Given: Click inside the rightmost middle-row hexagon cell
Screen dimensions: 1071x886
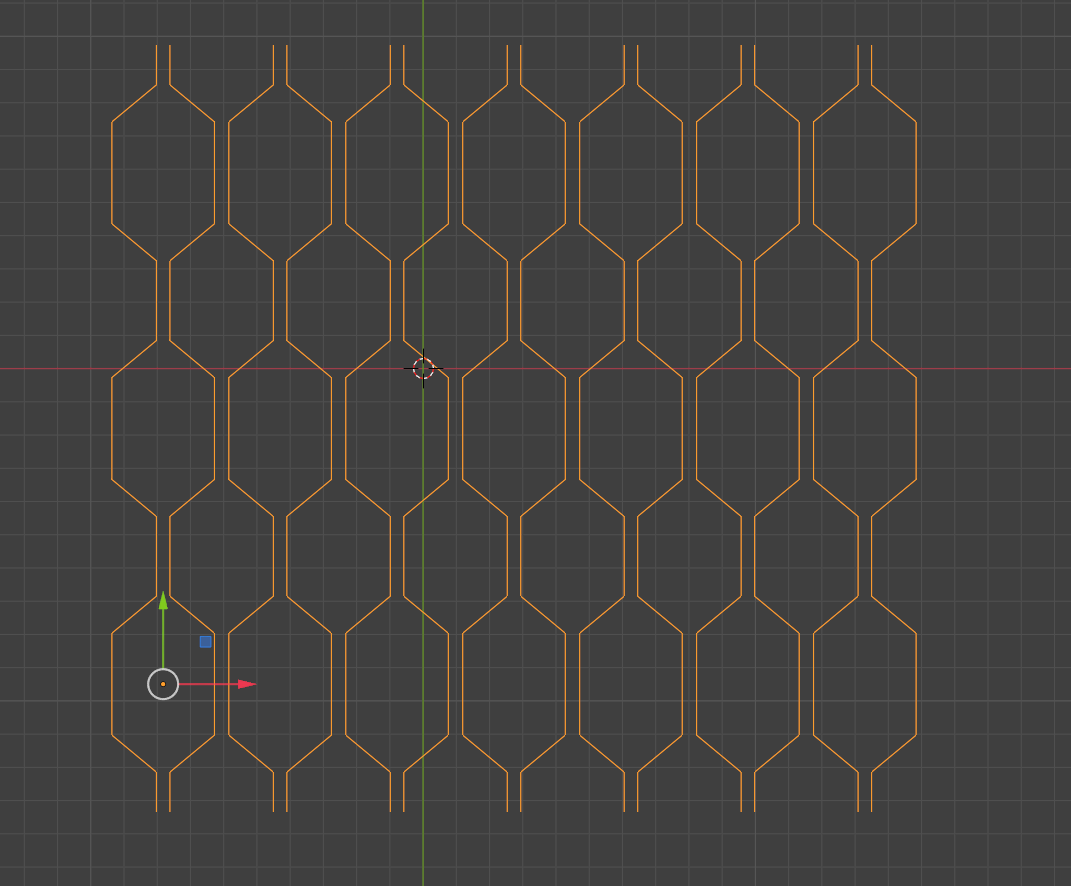Looking at the screenshot, I should click(x=865, y=428).
